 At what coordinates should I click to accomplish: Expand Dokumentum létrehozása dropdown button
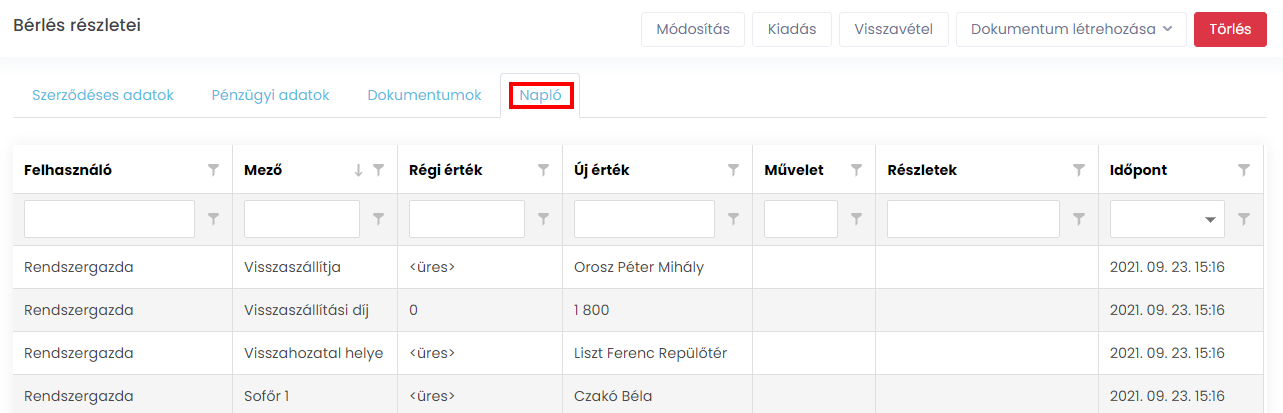(x=1071, y=29)
